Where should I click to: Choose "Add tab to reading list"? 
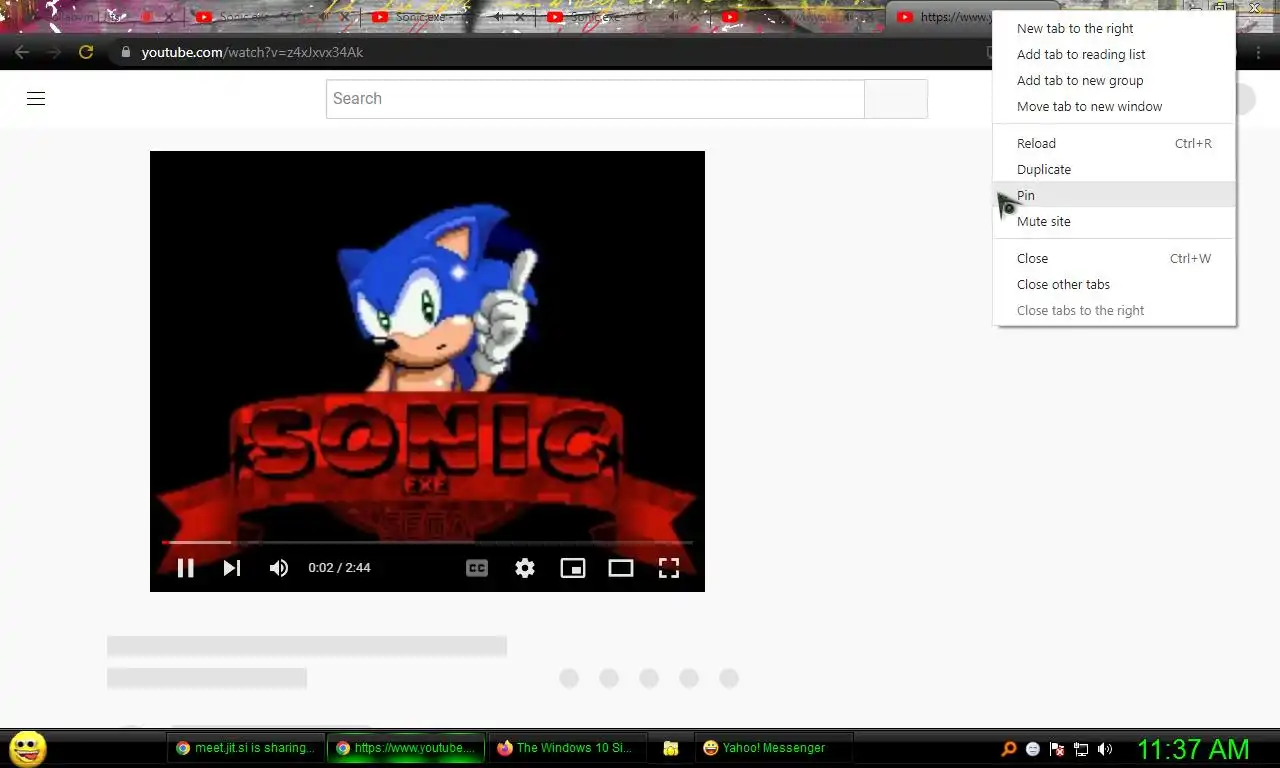click(x=1114, y=54)
